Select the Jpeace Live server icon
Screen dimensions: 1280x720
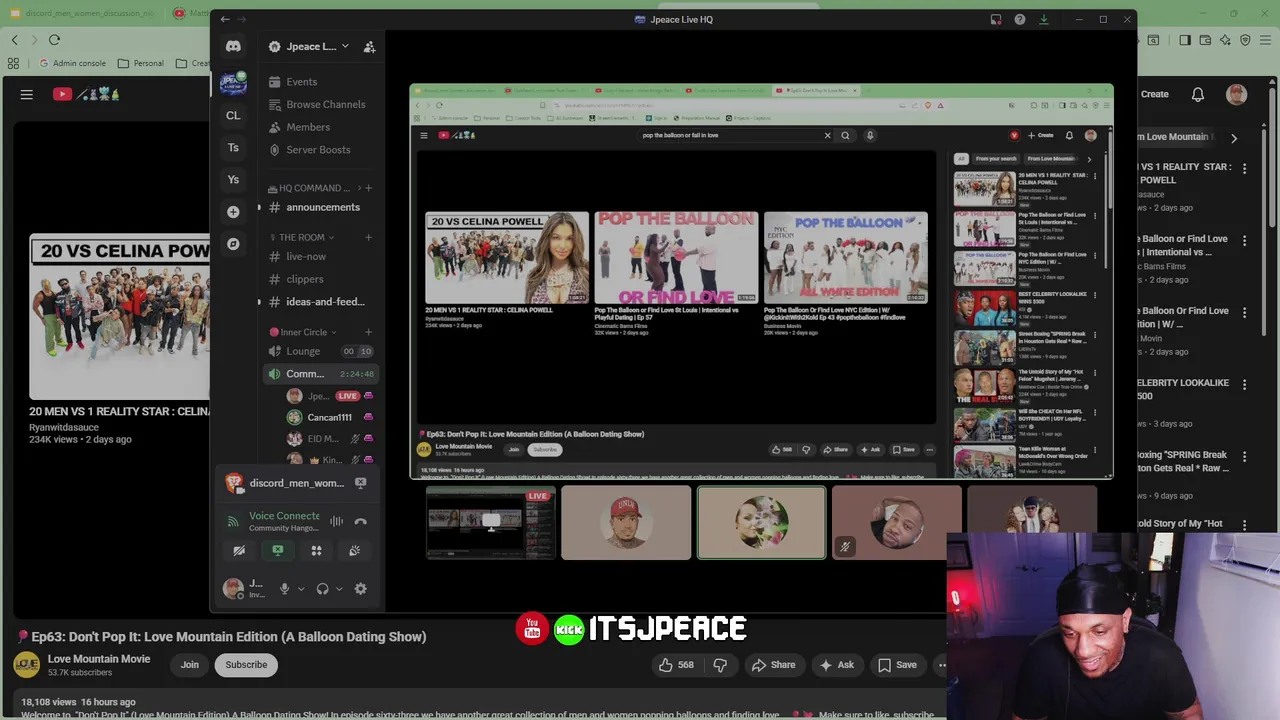(233, 83)
